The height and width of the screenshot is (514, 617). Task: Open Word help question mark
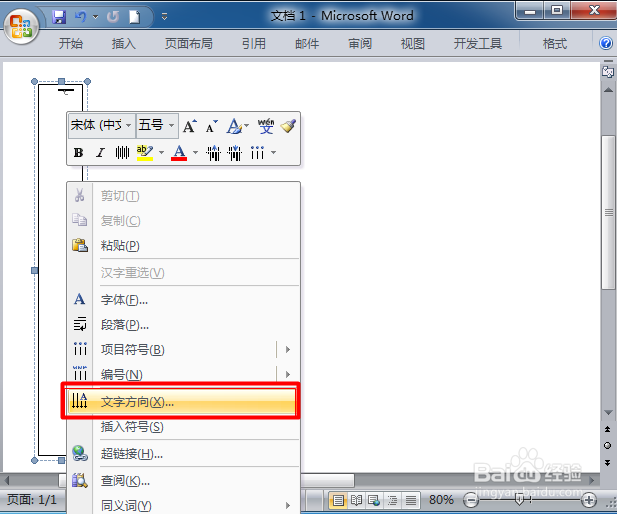pyautogui.click(x=606, y=43)
